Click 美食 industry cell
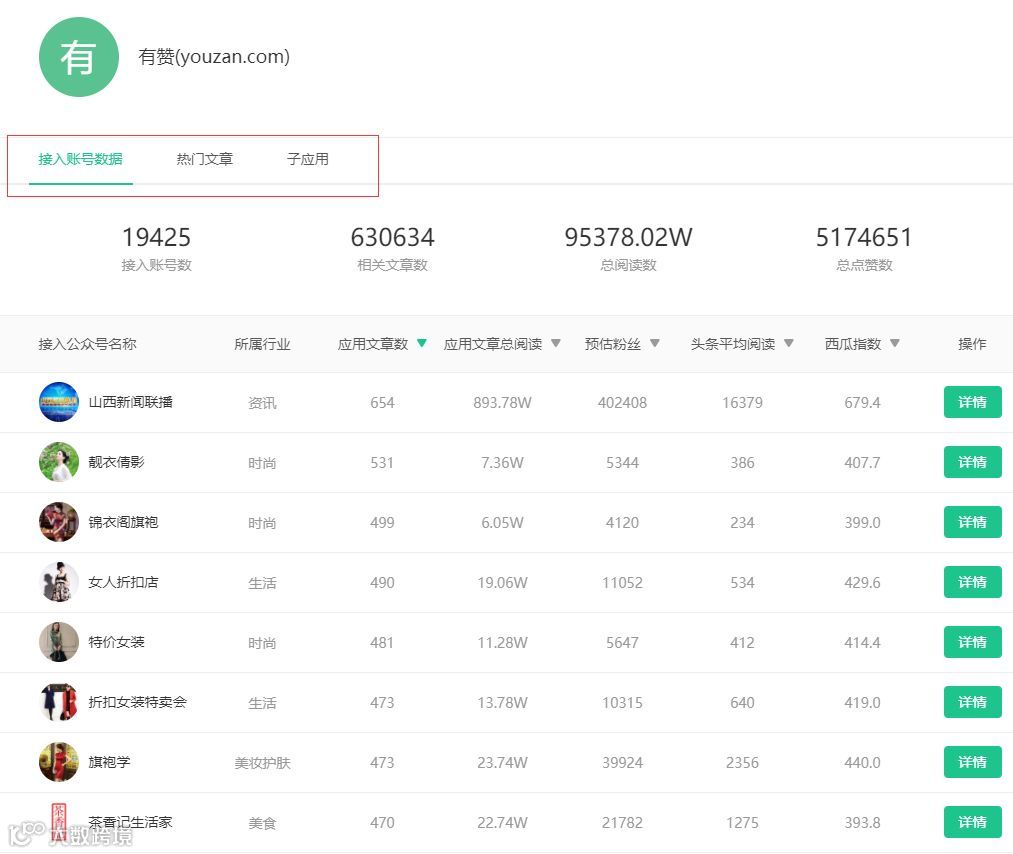 tap(262, 823)
